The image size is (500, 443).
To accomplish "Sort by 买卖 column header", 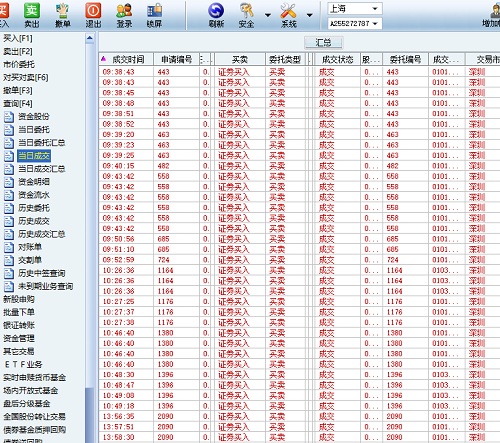I will tap(240, 59).
